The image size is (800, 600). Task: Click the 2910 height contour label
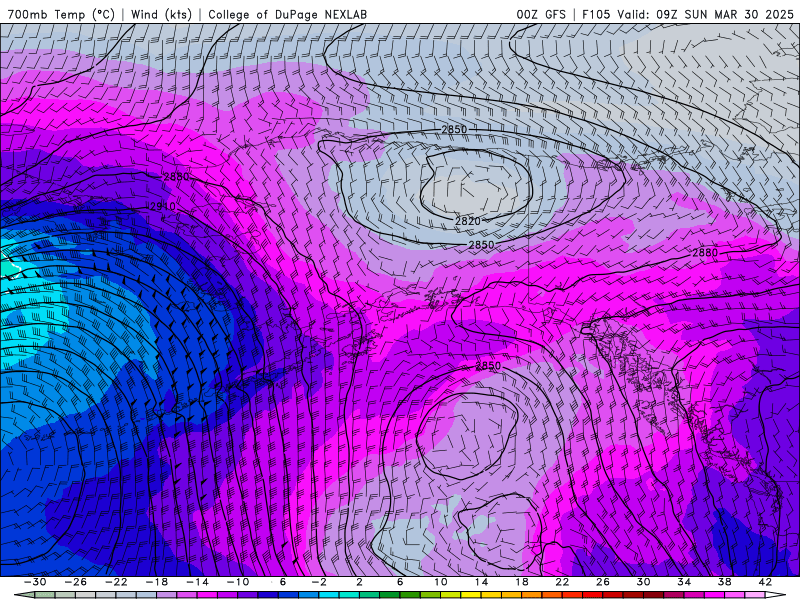pyautogui.click(x=163, y=207)
